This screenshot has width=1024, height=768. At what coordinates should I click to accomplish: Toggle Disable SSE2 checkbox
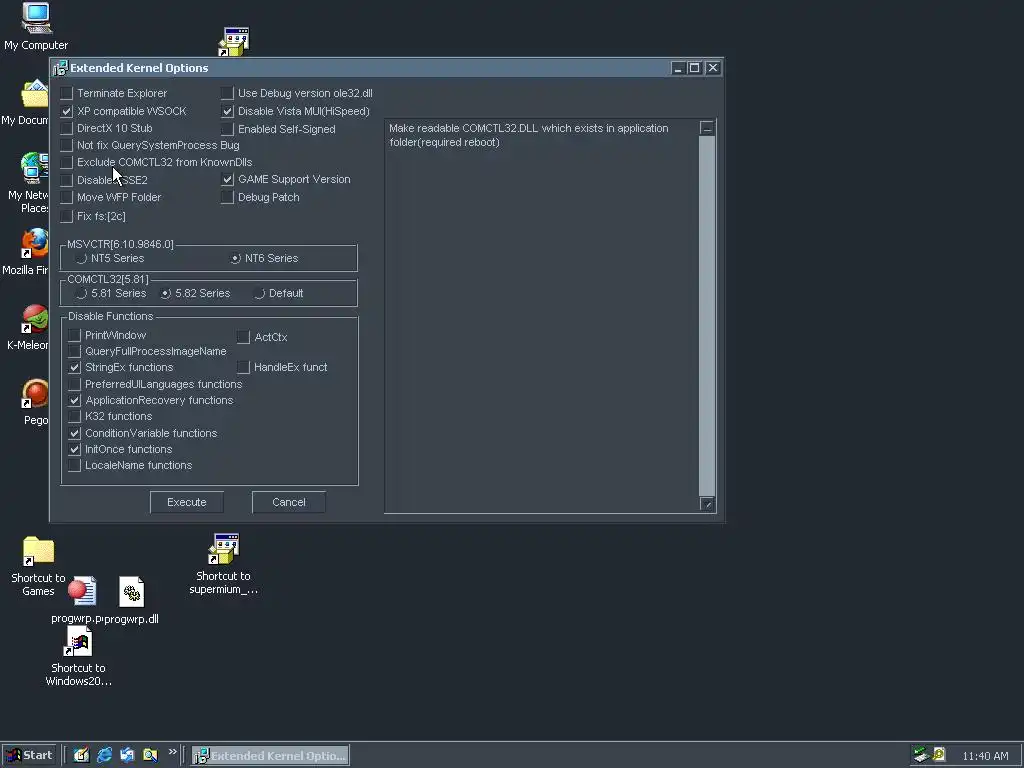[x=67, y=180]
